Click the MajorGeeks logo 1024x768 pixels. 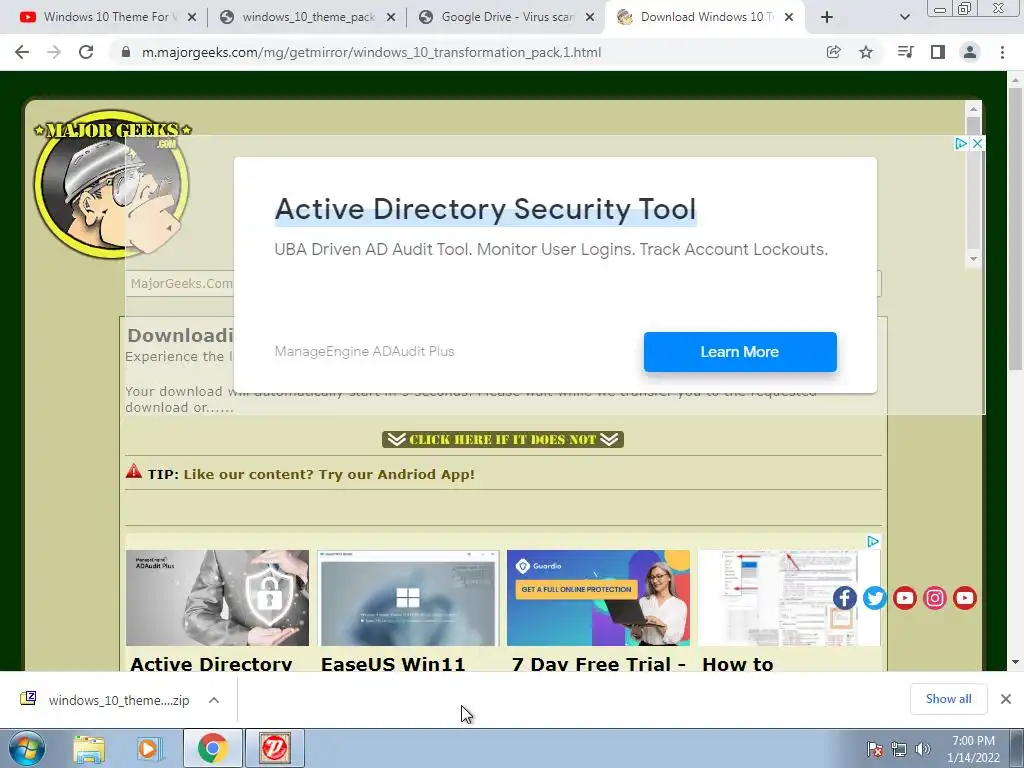pos(112,183)
